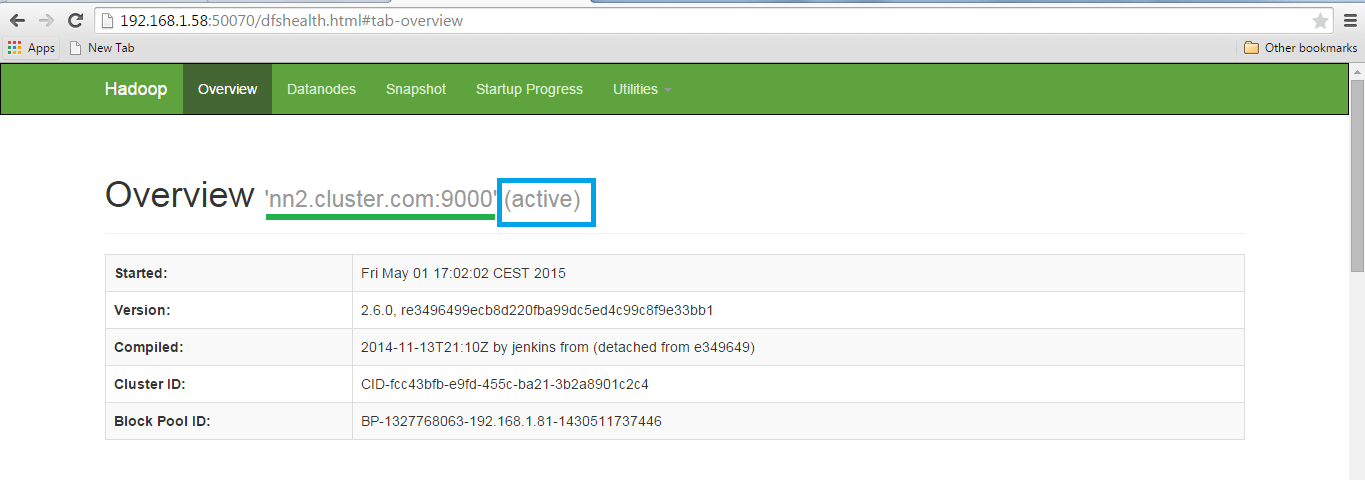Image resolution: width=1365 pixels, height=480 pixels.
Task: Bookmark this page with the star icon
Action: [x=1320, y=21]
